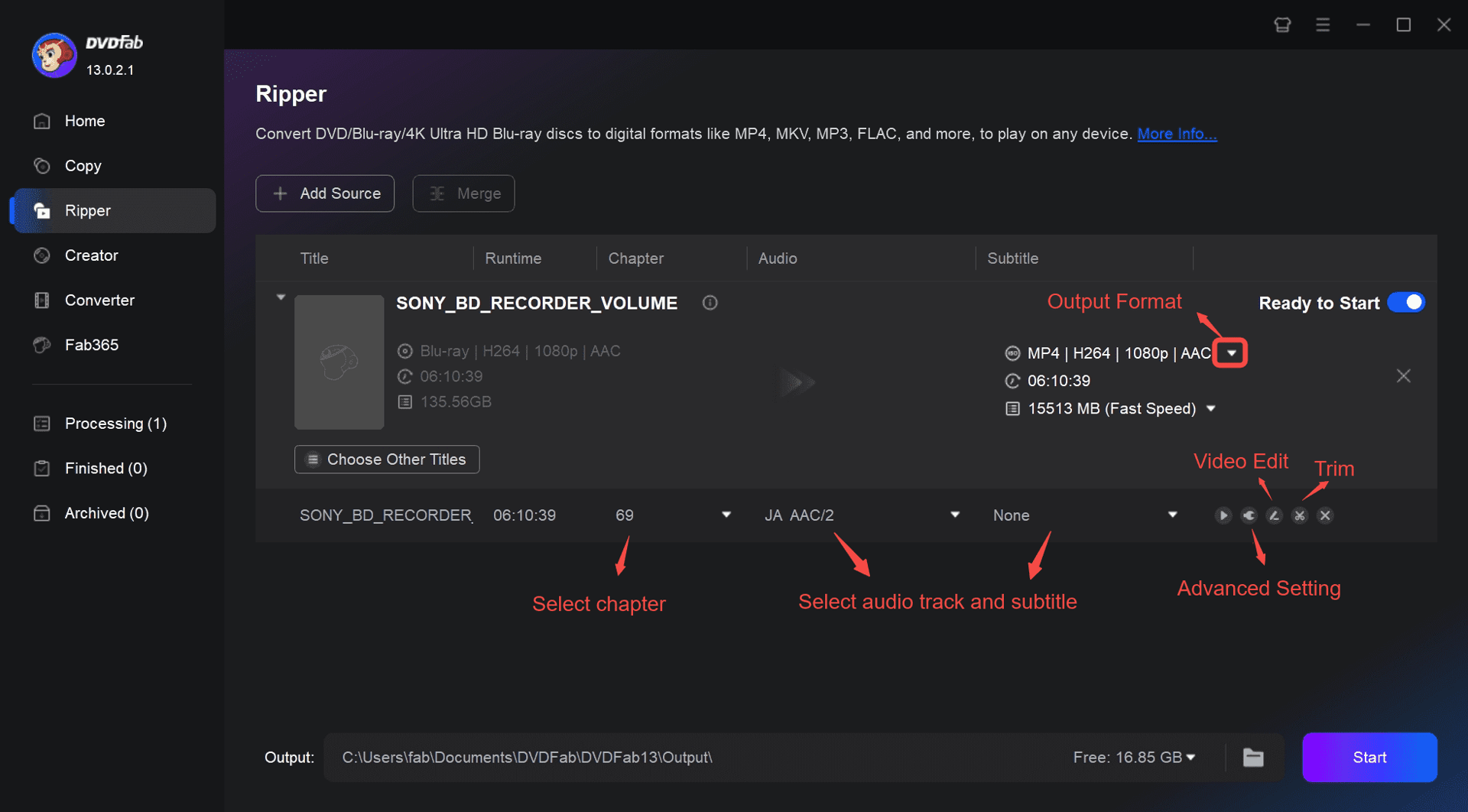1468x812 pixels.
Task: Click the SONY_BD_RECORDER_VOLUME heading
Action: pos(537,304)
